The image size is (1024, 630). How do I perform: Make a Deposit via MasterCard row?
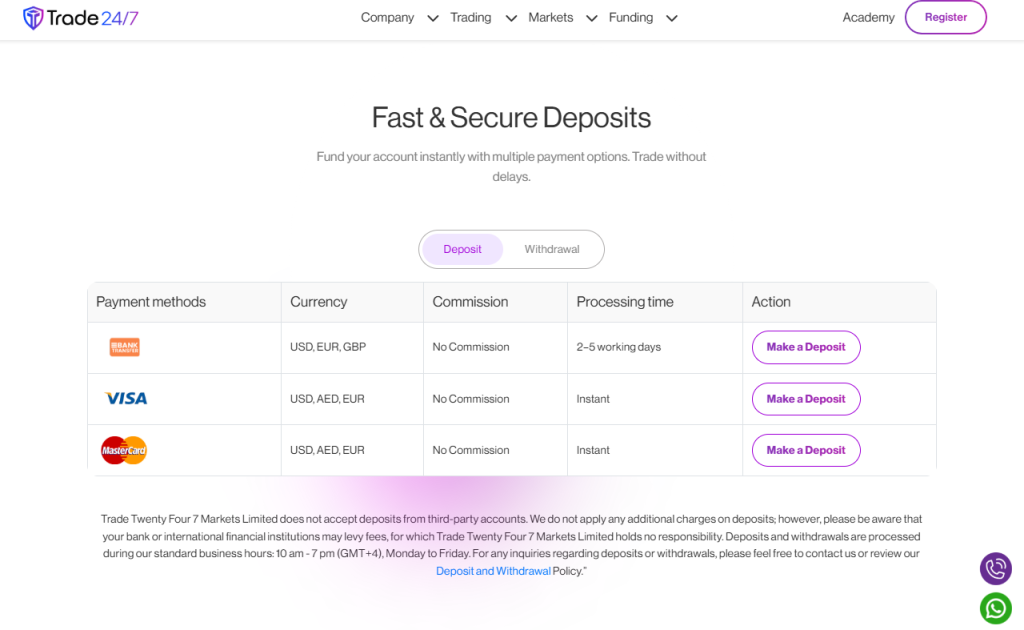[806, 450]
